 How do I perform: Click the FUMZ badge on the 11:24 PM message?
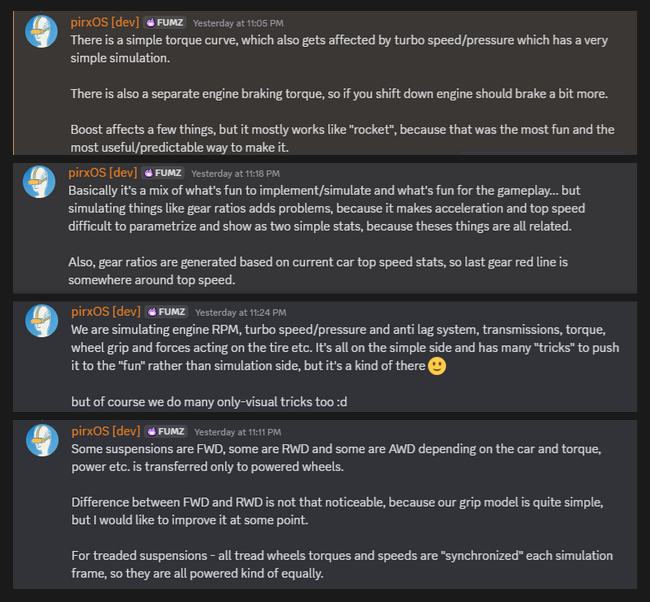click(165, 311)
